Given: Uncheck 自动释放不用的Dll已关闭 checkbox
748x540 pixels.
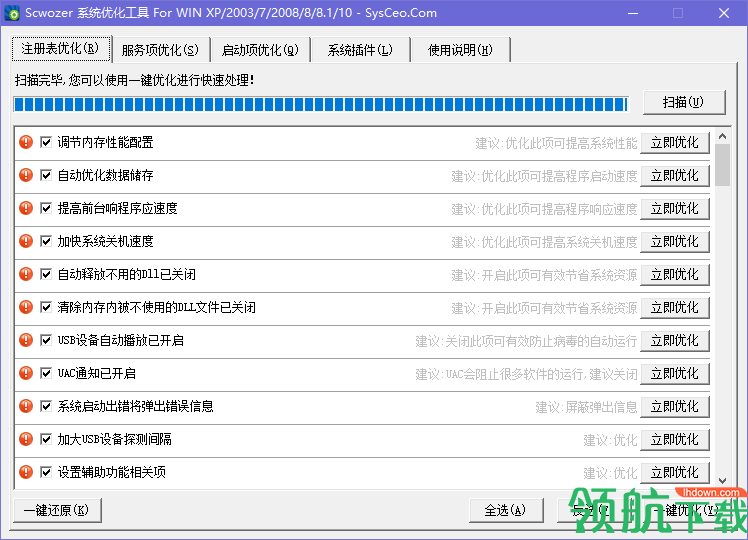Looking at the screenshot, I should [x=46, y=274].
